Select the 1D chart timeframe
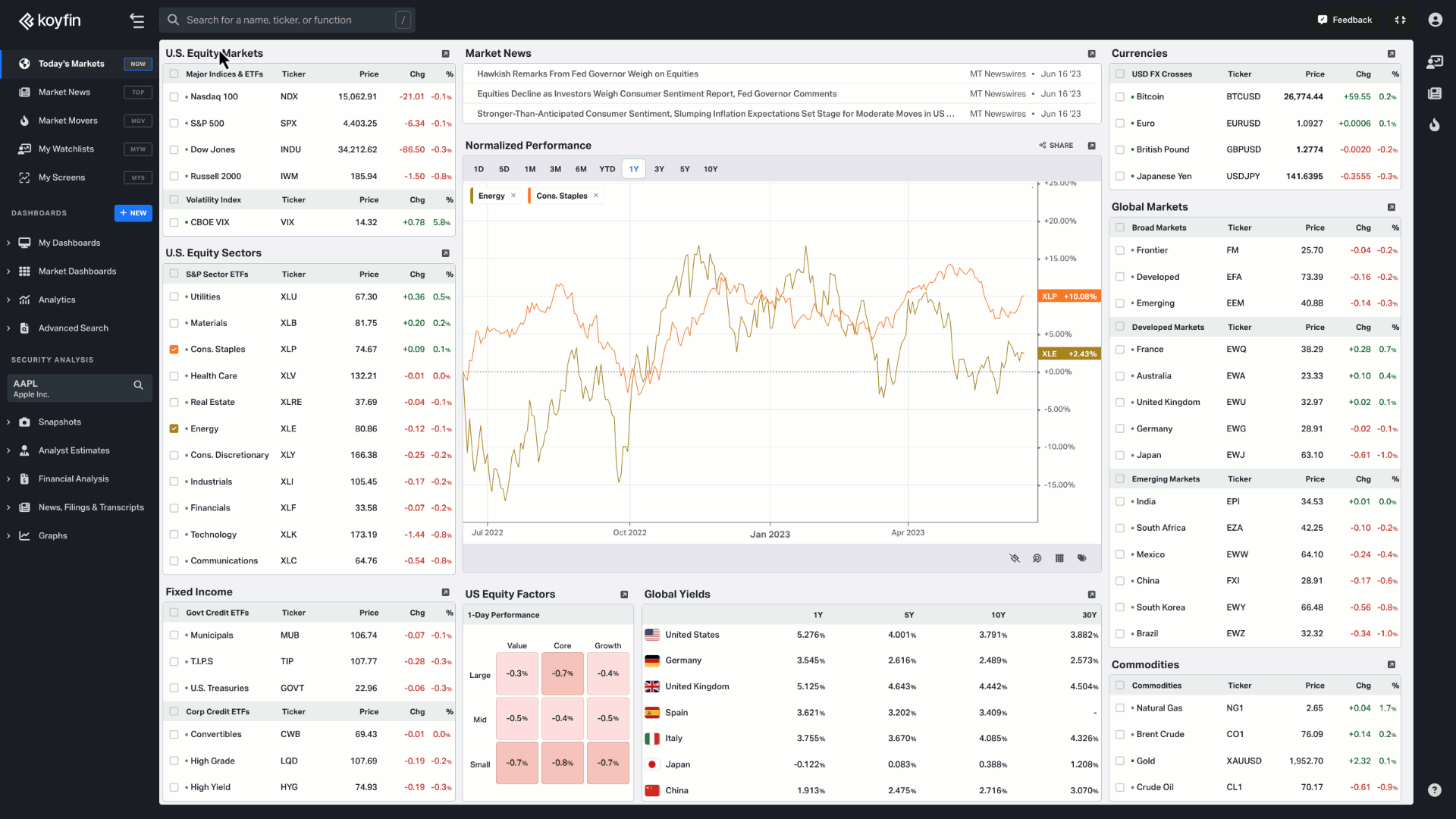This screenshot has height=819, width=1456. (479, 169)
